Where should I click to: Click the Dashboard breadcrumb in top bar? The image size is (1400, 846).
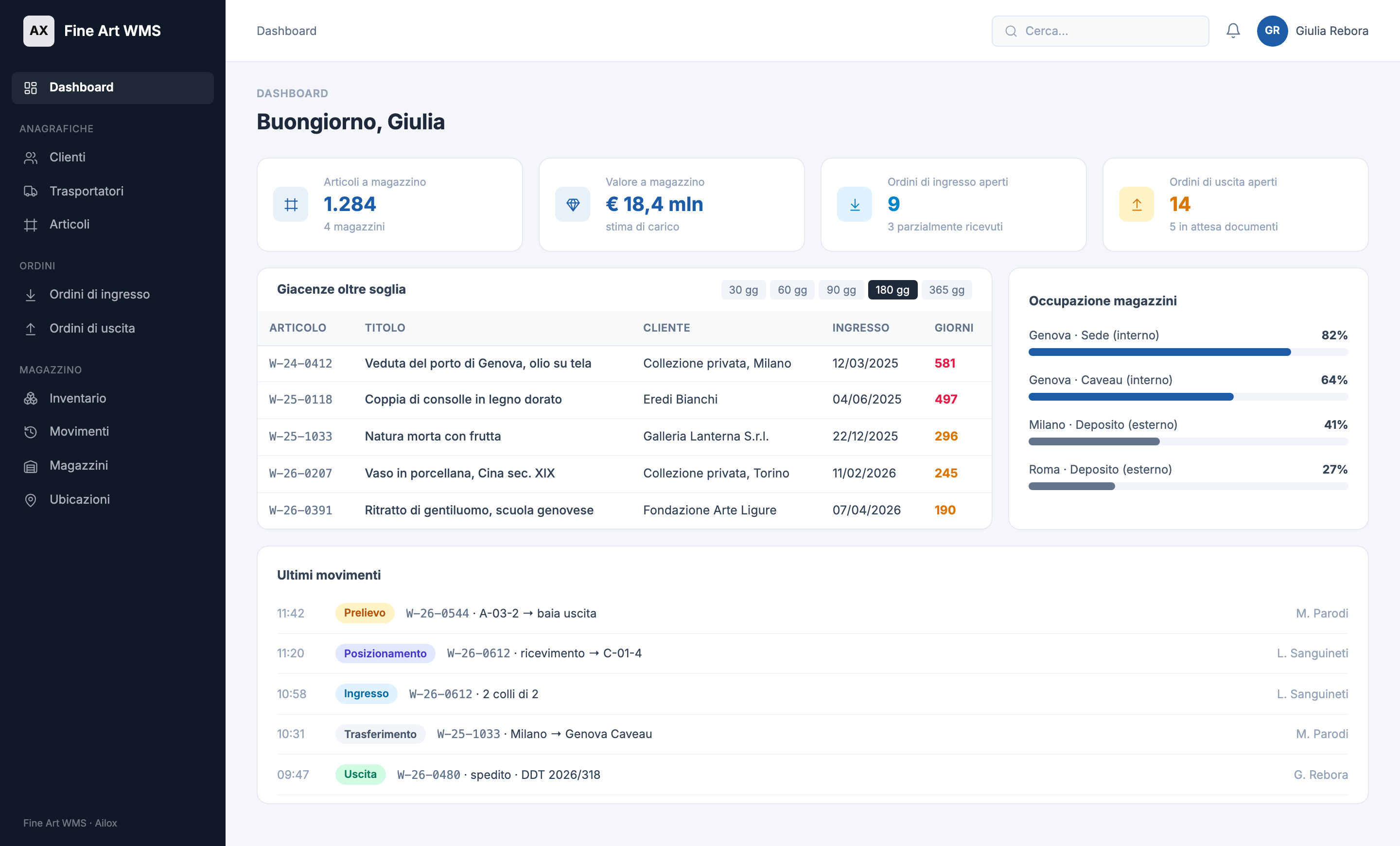tap(286, 31)
